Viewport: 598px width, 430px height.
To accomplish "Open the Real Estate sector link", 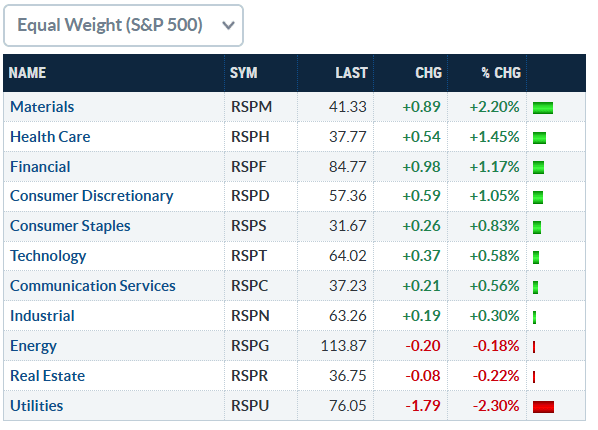I will tap(47, 376).
